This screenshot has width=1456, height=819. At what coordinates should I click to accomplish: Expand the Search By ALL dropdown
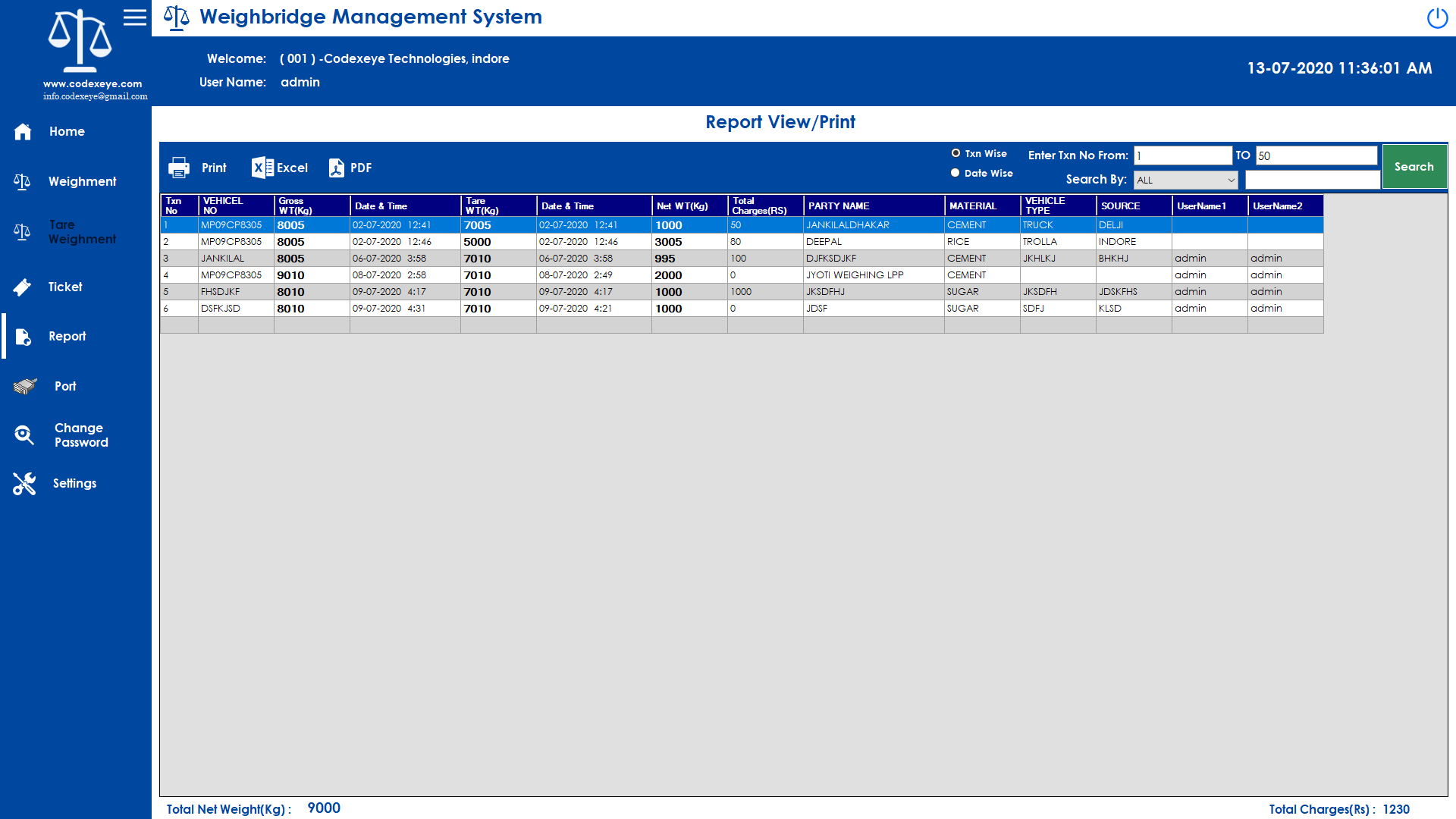(x=1185, y=180)
